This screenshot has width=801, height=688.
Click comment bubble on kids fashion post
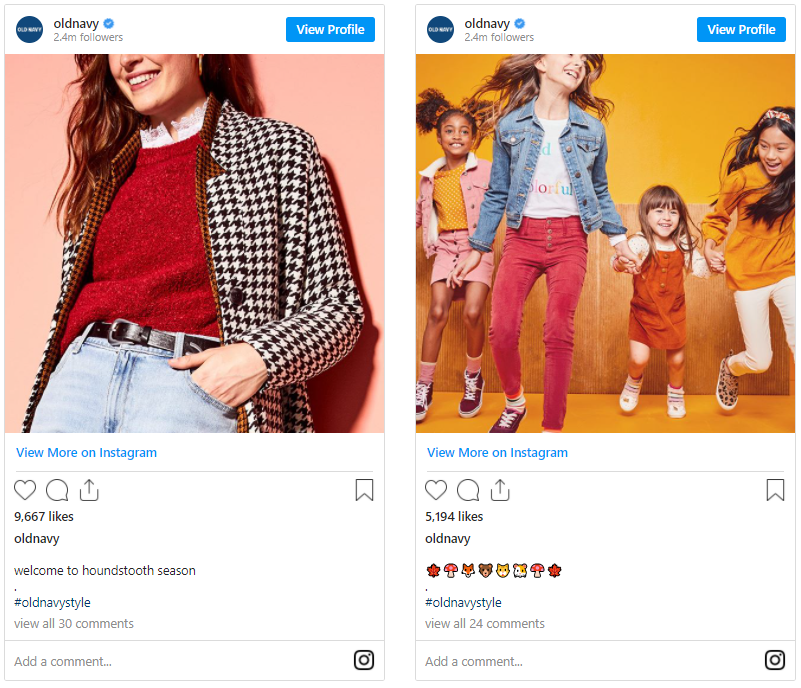click(x=468, y=490)
